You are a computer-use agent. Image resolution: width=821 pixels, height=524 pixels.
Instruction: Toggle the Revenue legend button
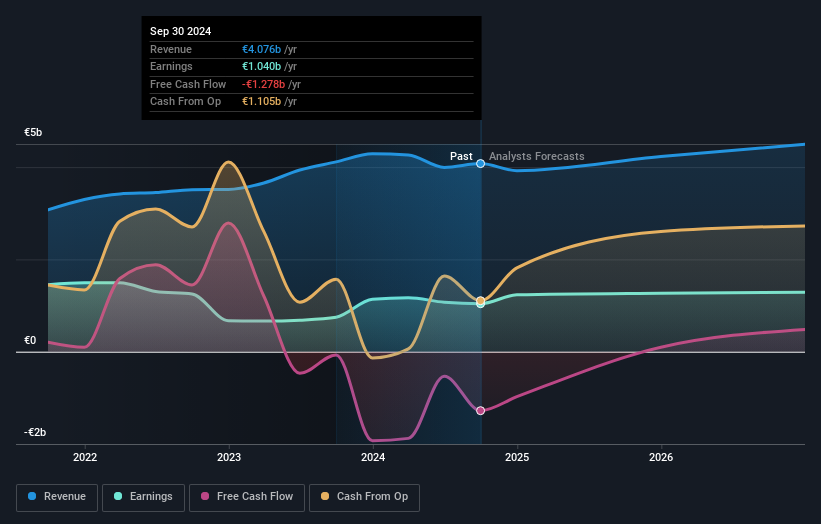coord(57,497)
